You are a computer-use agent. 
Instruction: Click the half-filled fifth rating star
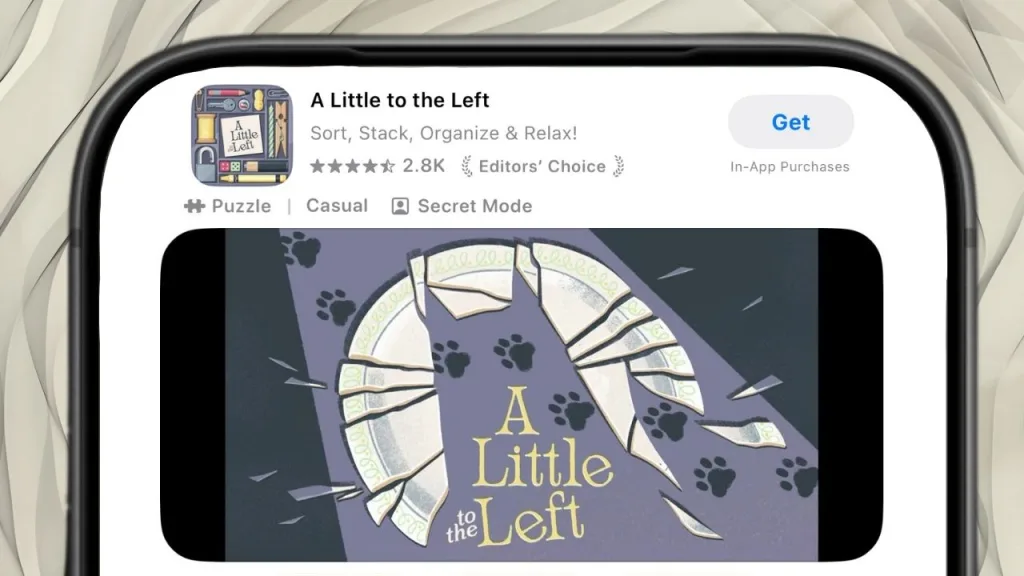coord(387,166)
